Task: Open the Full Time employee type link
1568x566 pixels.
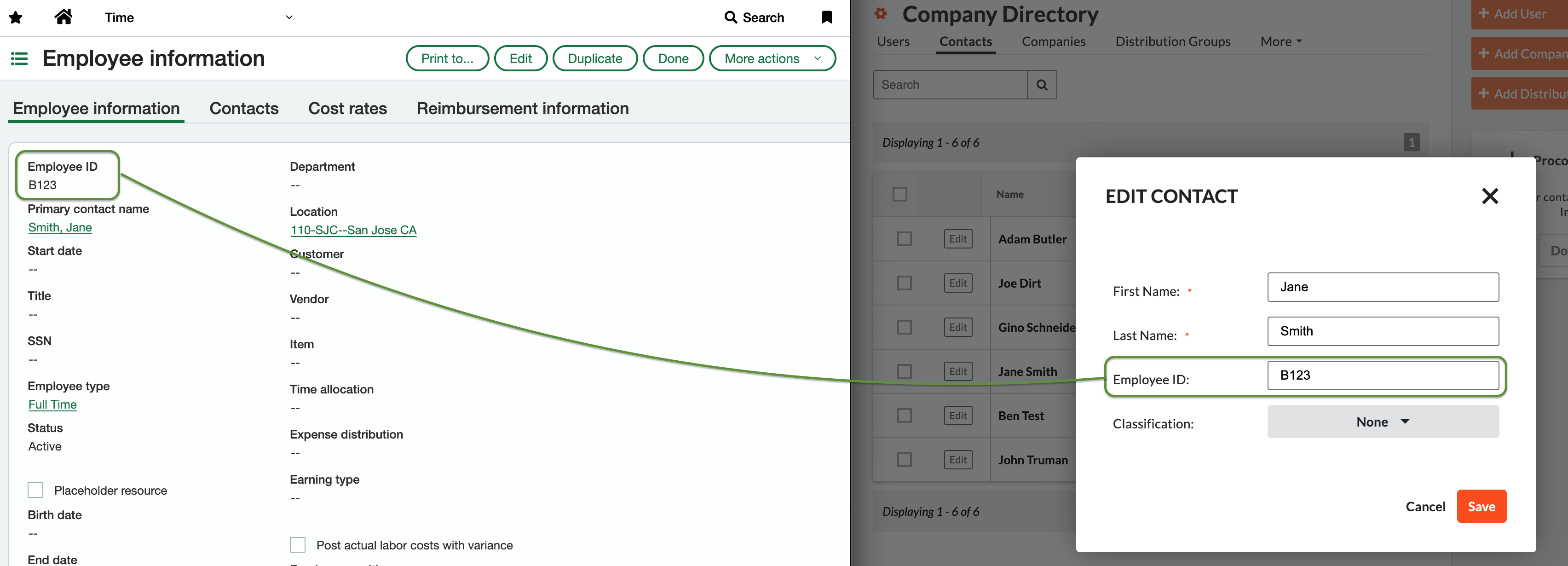Action: coord(52,405)
